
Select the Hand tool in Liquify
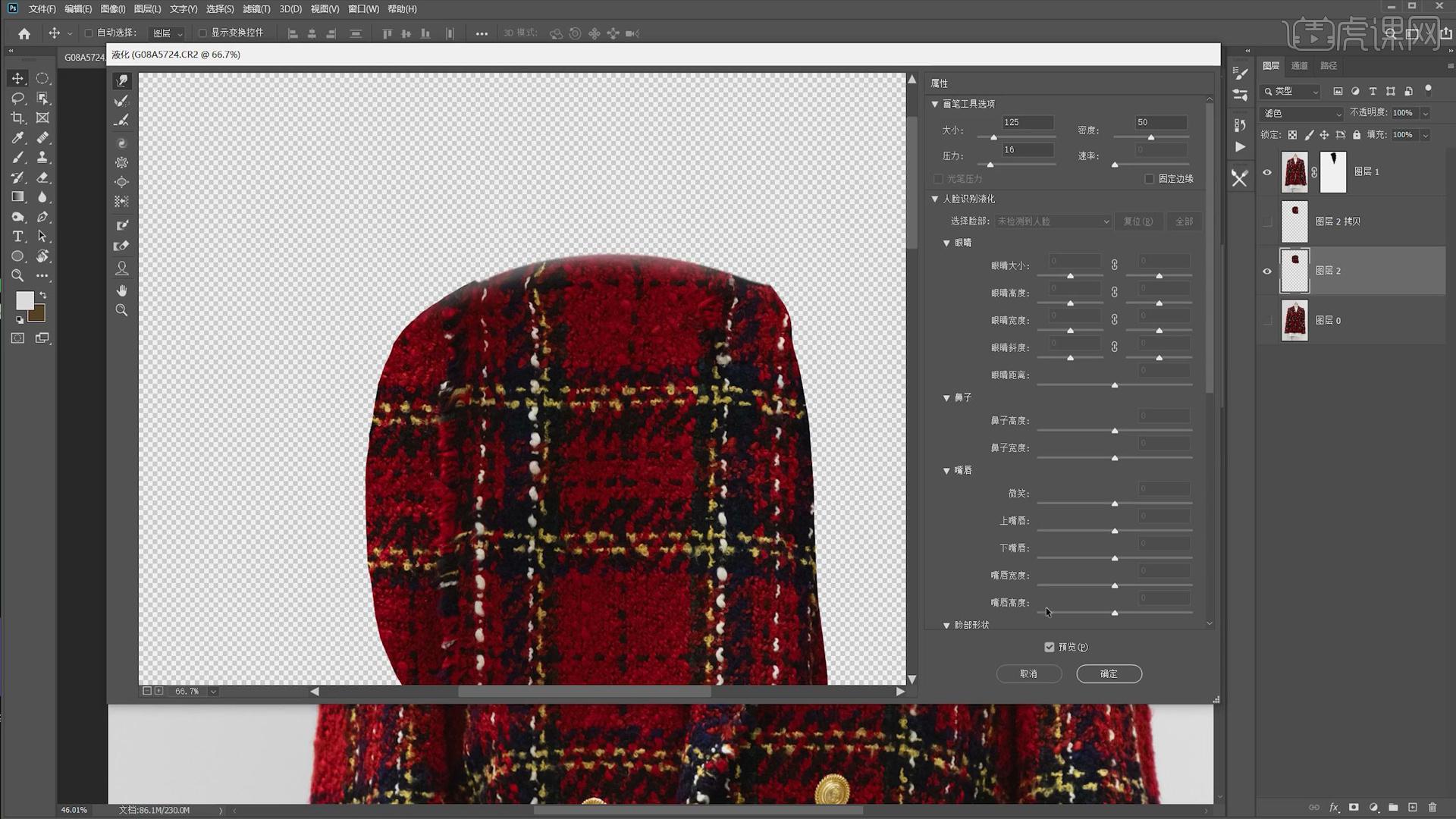pos(122,290)
